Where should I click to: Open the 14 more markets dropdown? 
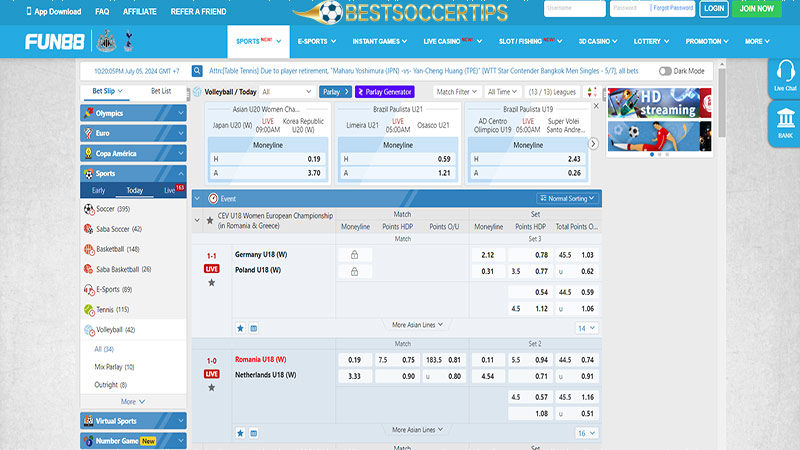click(586, 328)
